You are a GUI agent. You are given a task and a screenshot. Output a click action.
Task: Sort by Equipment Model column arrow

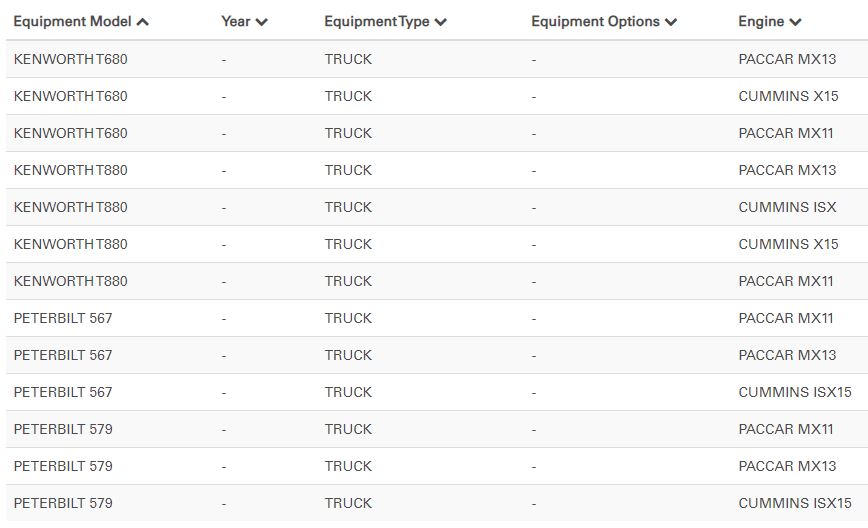(x=143, y=22)
